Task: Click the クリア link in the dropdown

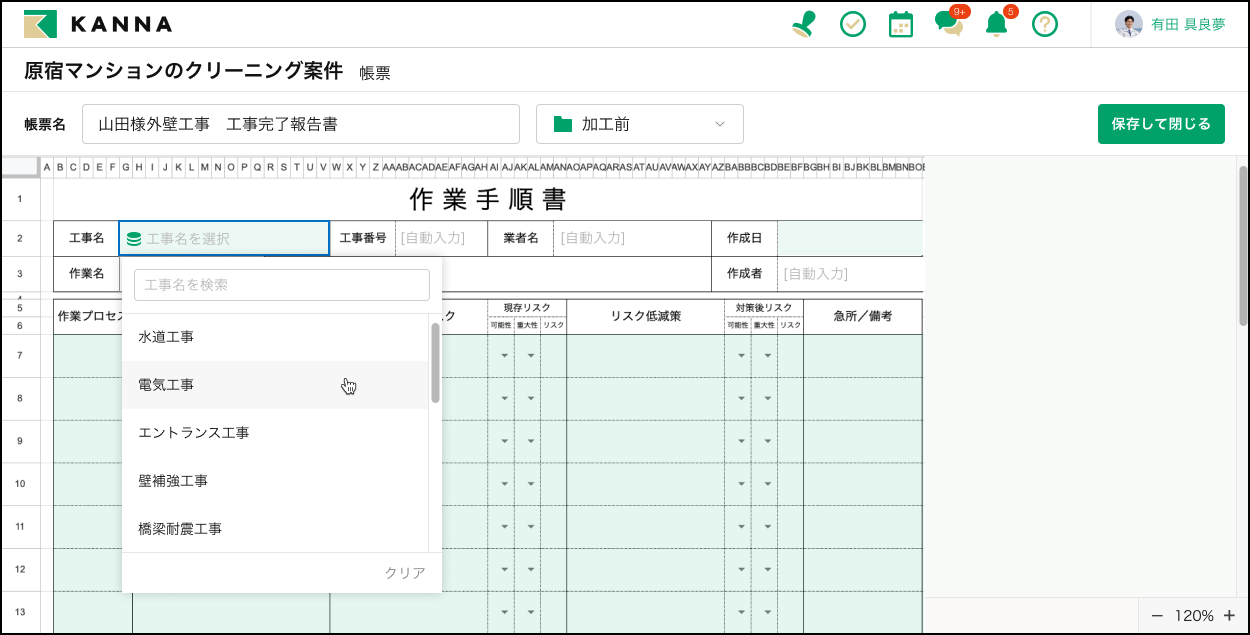Action: tap(404, 573)
